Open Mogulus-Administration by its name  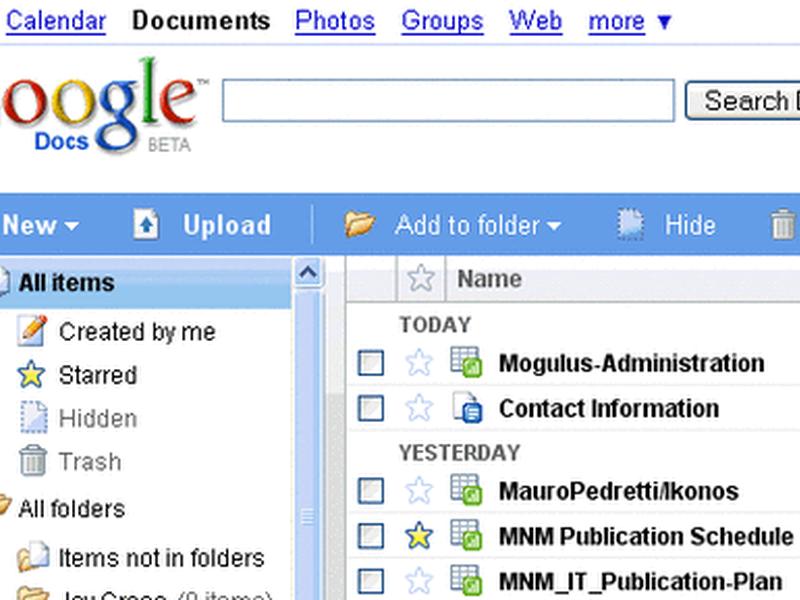tap(632, 363)
